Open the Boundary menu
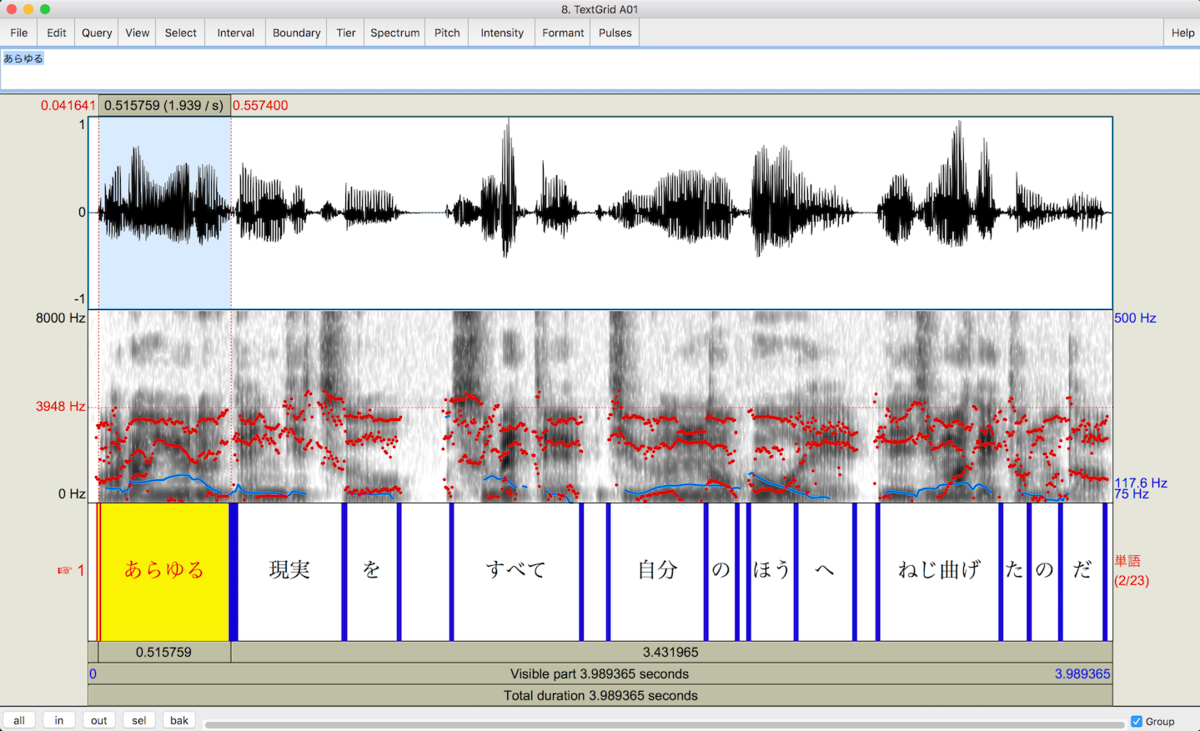1200x731 pixels. click(297, 33)
